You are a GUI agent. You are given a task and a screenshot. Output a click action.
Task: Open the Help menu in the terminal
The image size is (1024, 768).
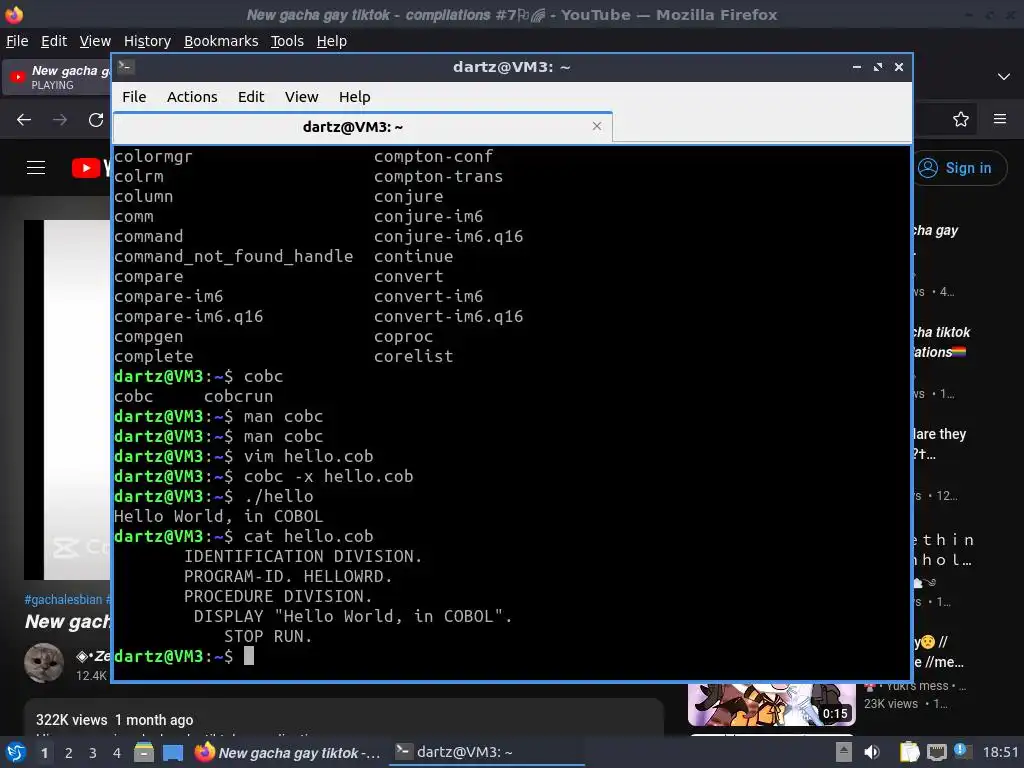click(x=355, y=97)
